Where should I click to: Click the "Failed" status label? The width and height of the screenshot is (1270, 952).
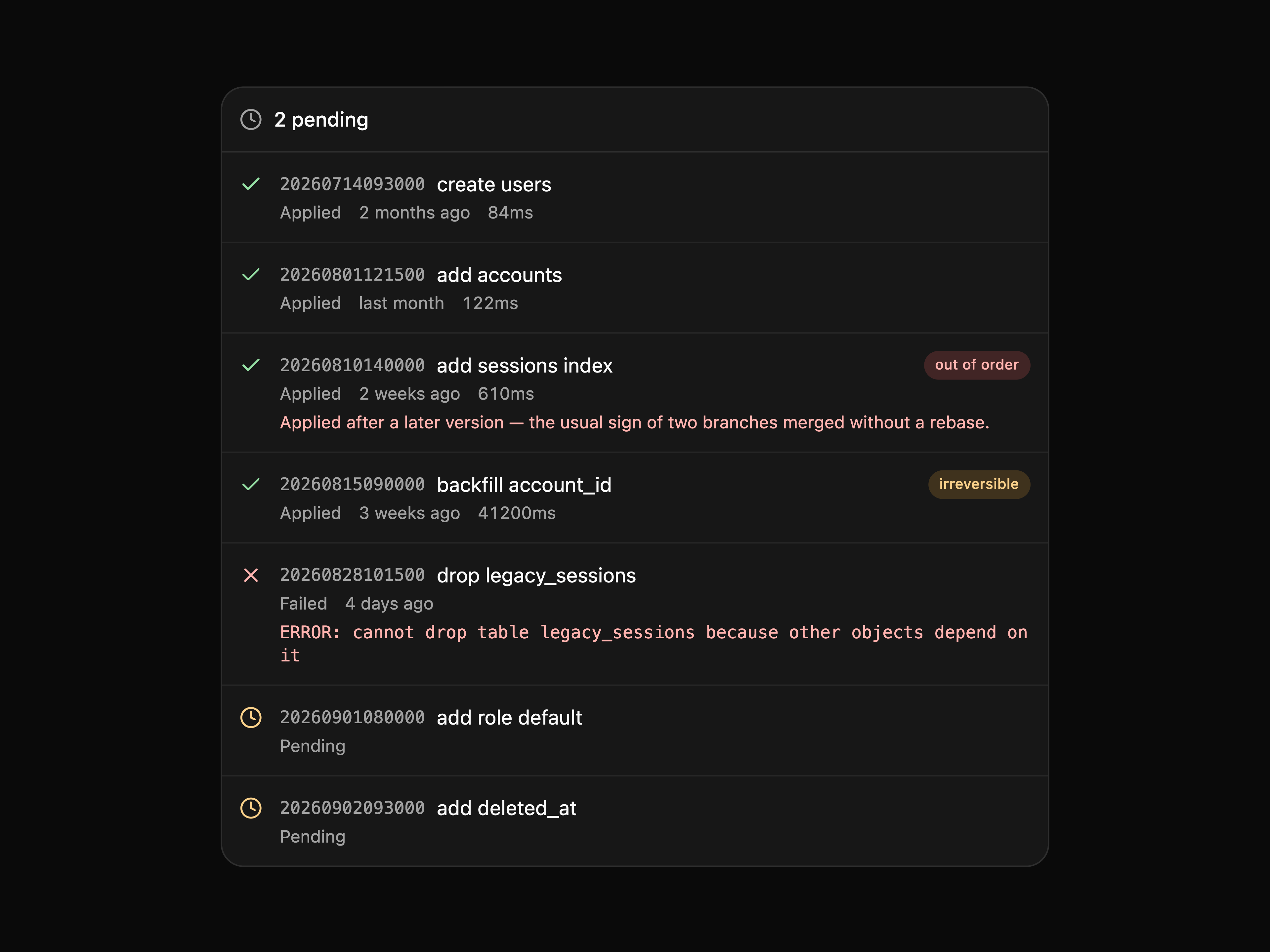click(304, 604)
